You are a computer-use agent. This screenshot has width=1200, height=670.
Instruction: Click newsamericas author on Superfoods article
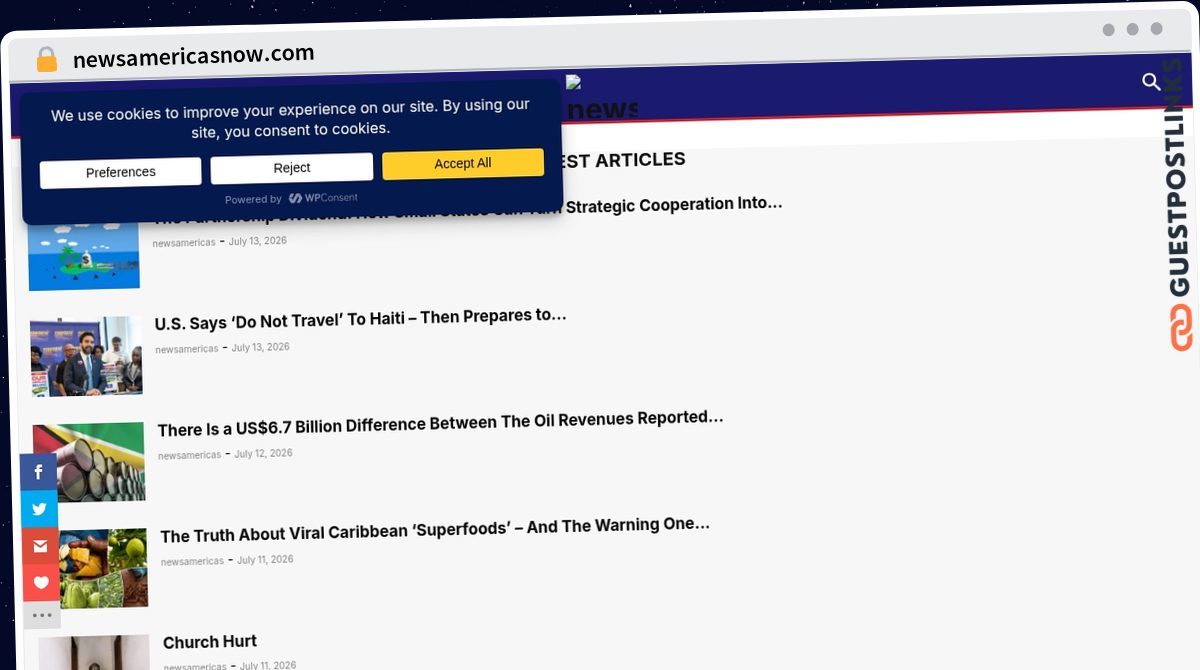(193, 561)
